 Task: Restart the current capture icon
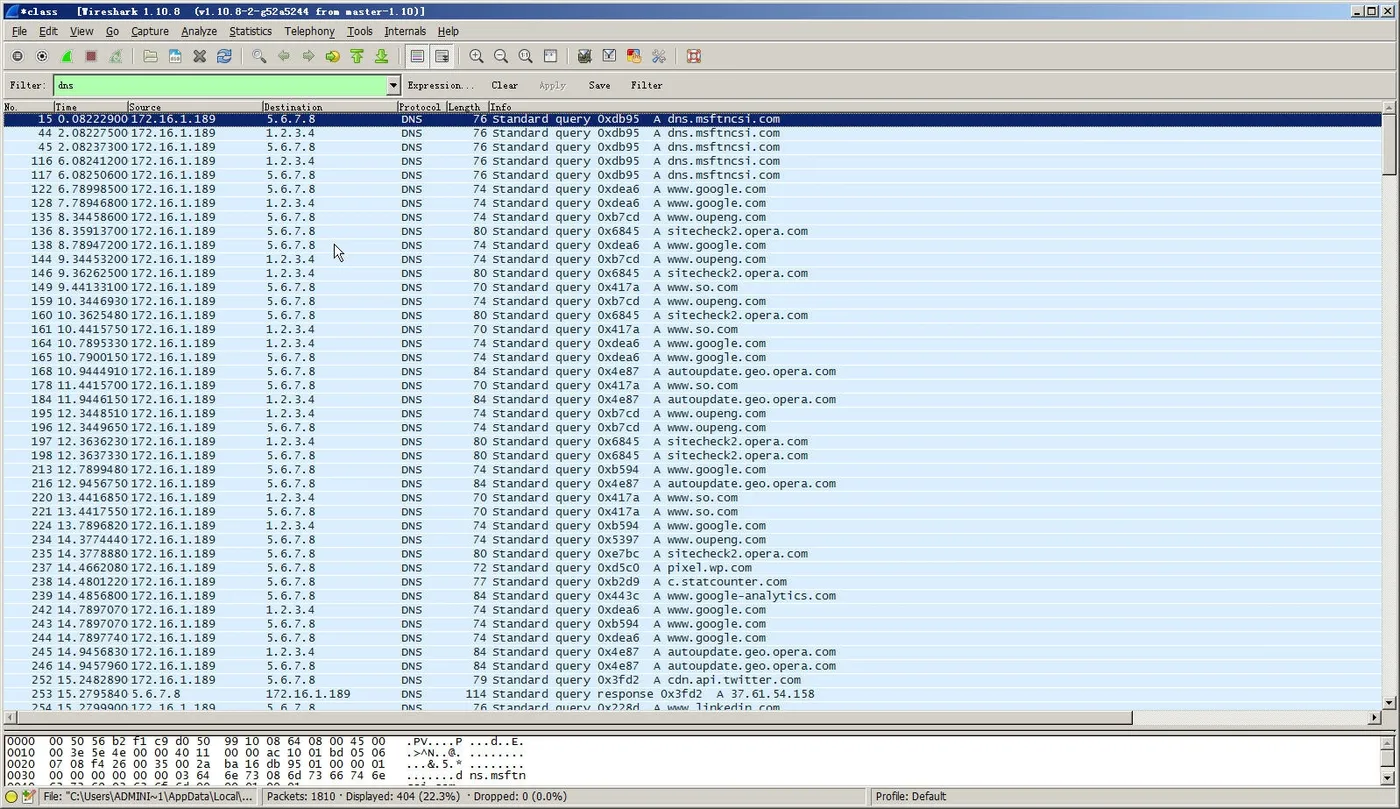click(x=115, y=56)
